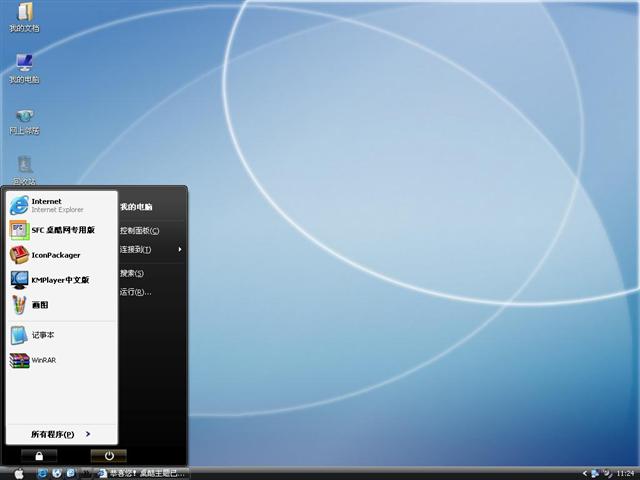Open the 我的文档 folder desktop icon
Image resolution: width=640 pixels, height=480 pixels.
[24, 17]
